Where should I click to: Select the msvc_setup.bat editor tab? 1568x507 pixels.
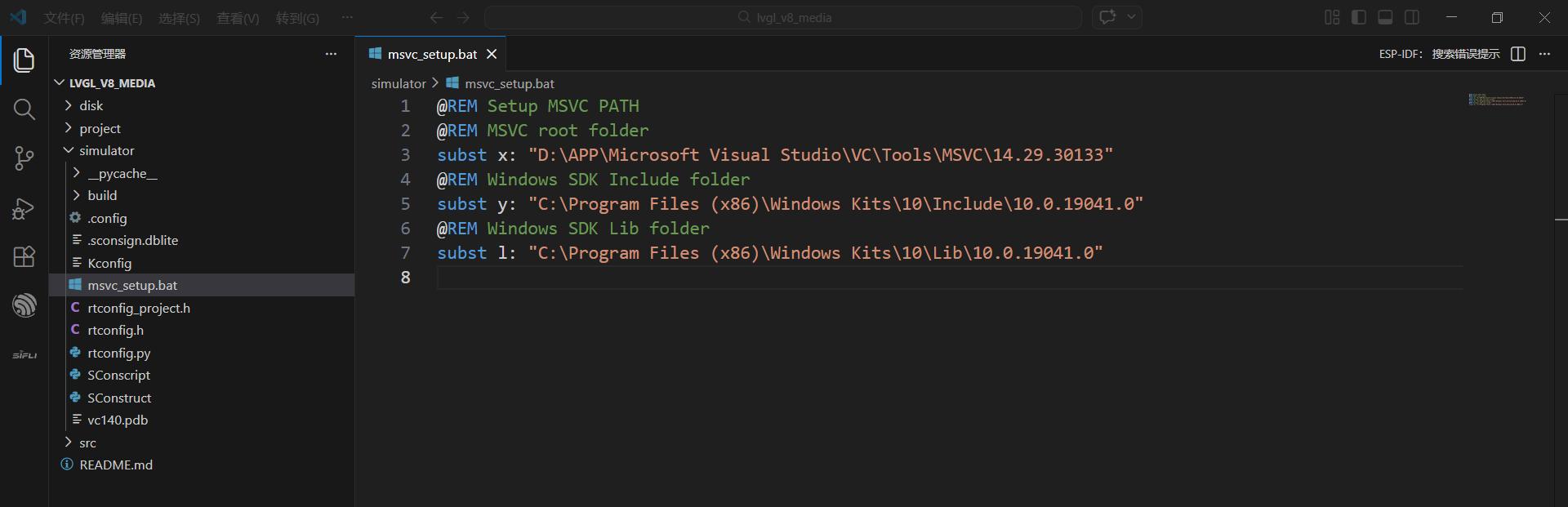pos(431,55)
